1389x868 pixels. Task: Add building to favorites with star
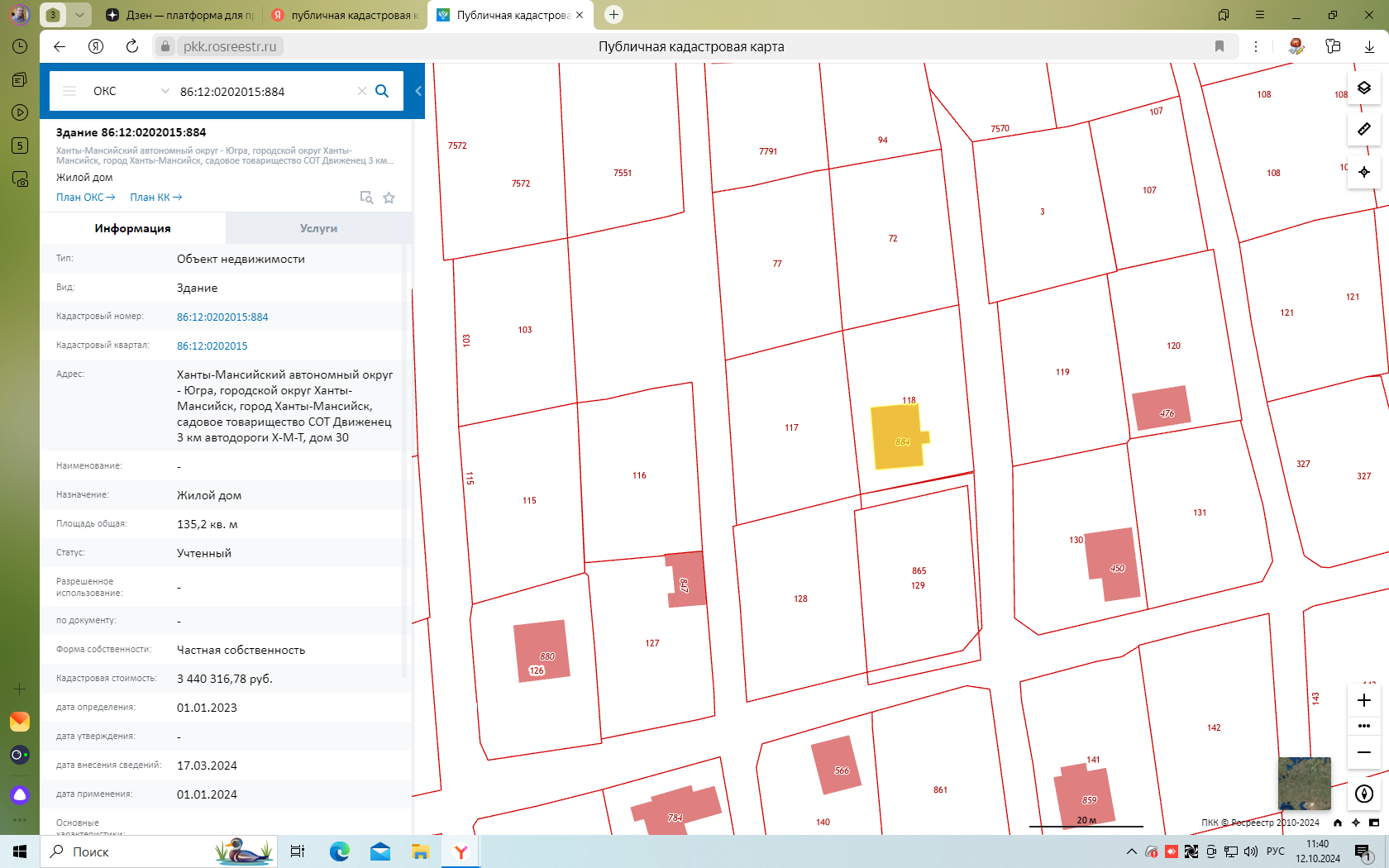tap(389, 198)
